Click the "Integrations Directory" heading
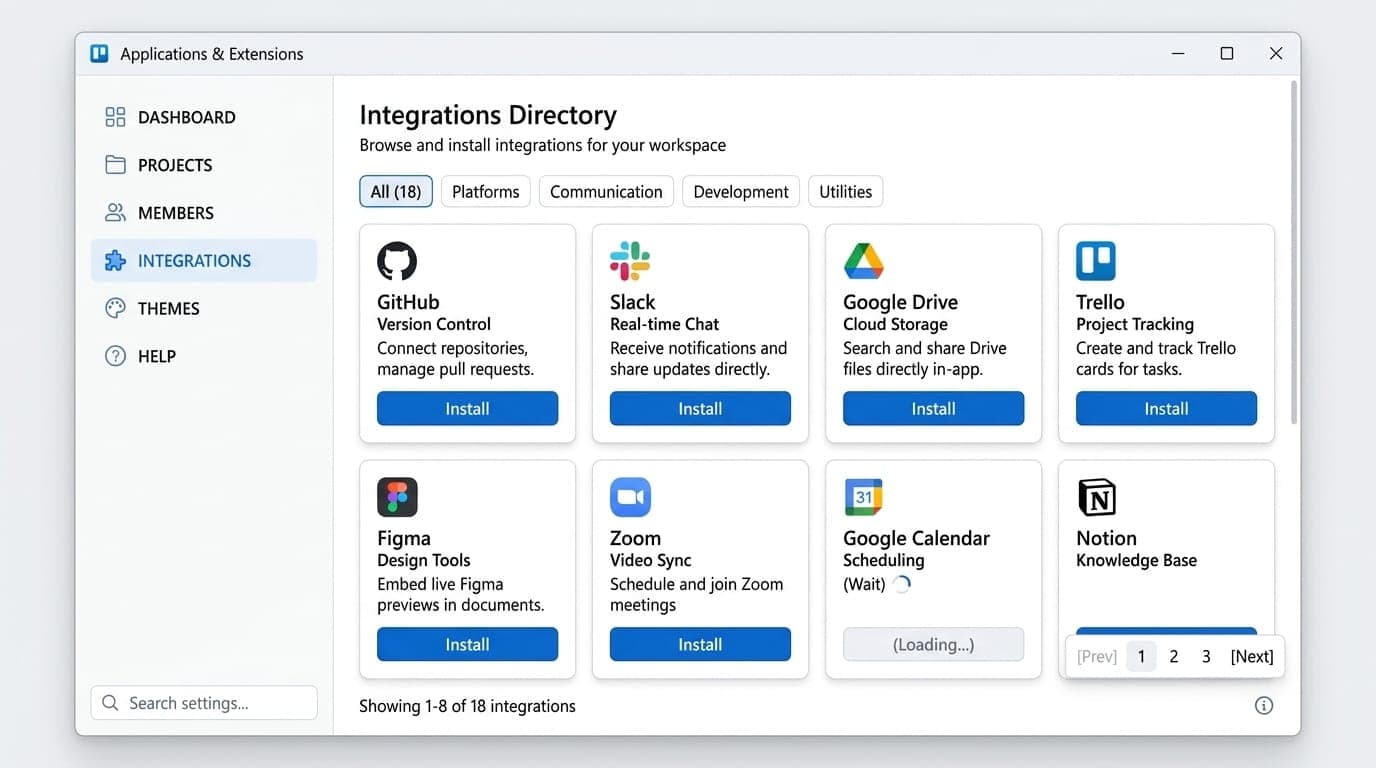 tap(488, 115)
